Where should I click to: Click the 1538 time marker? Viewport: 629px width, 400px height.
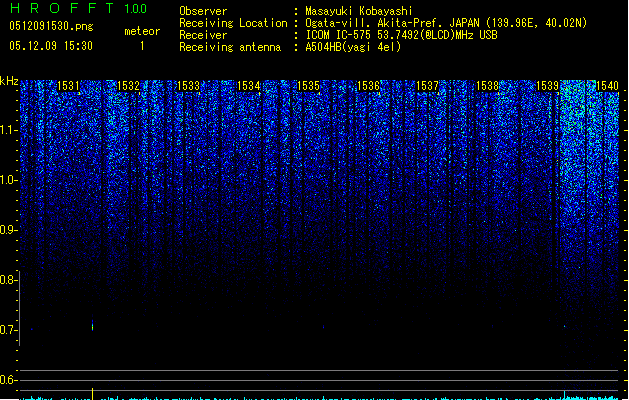[x=487, y=86]
